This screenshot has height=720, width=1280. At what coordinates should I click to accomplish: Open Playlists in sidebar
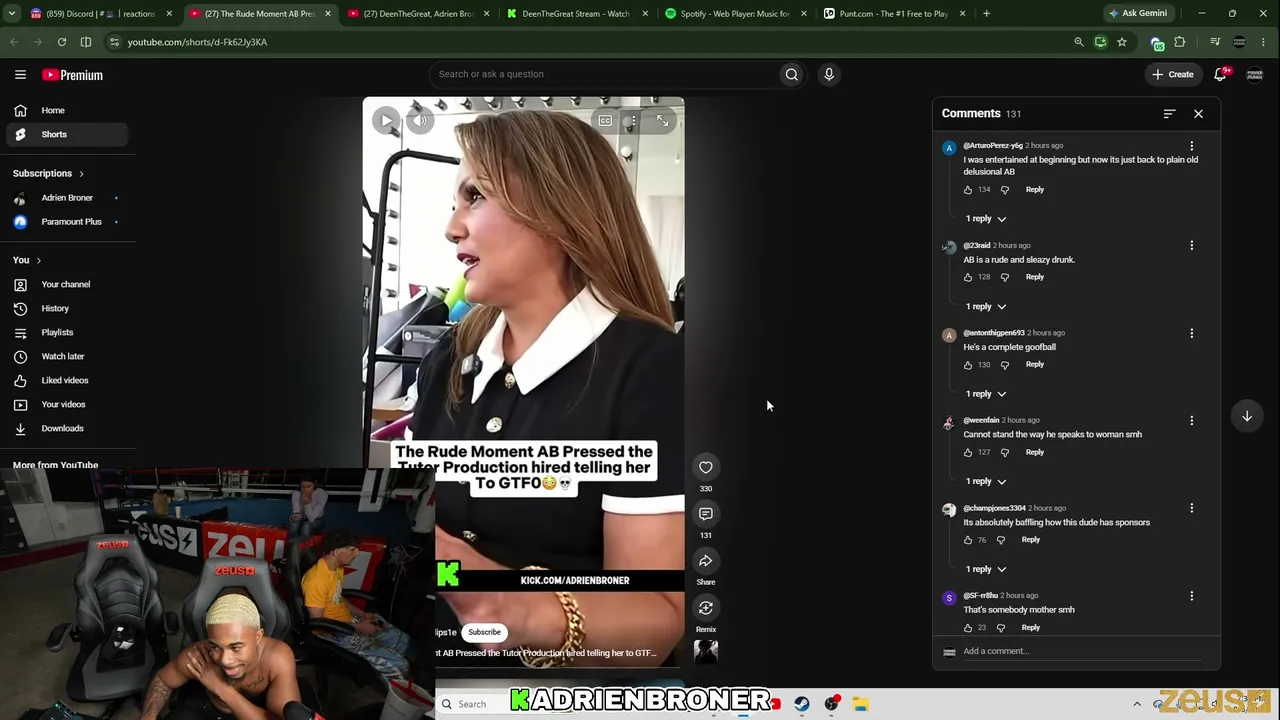[x=65, y=333]
